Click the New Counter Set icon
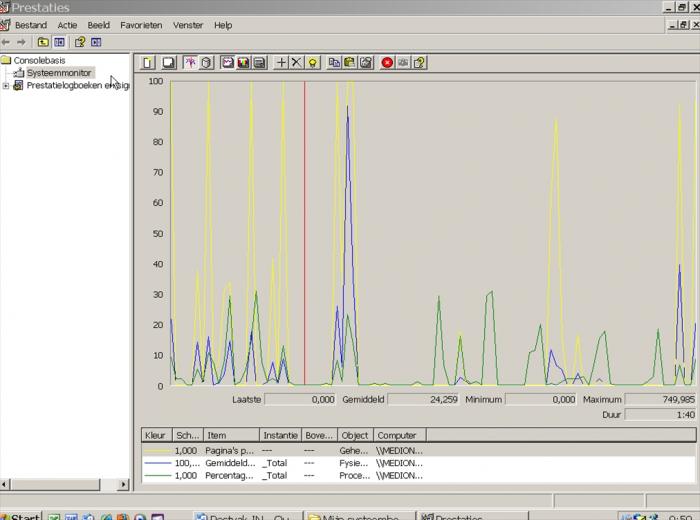 [x=148, y=62]
